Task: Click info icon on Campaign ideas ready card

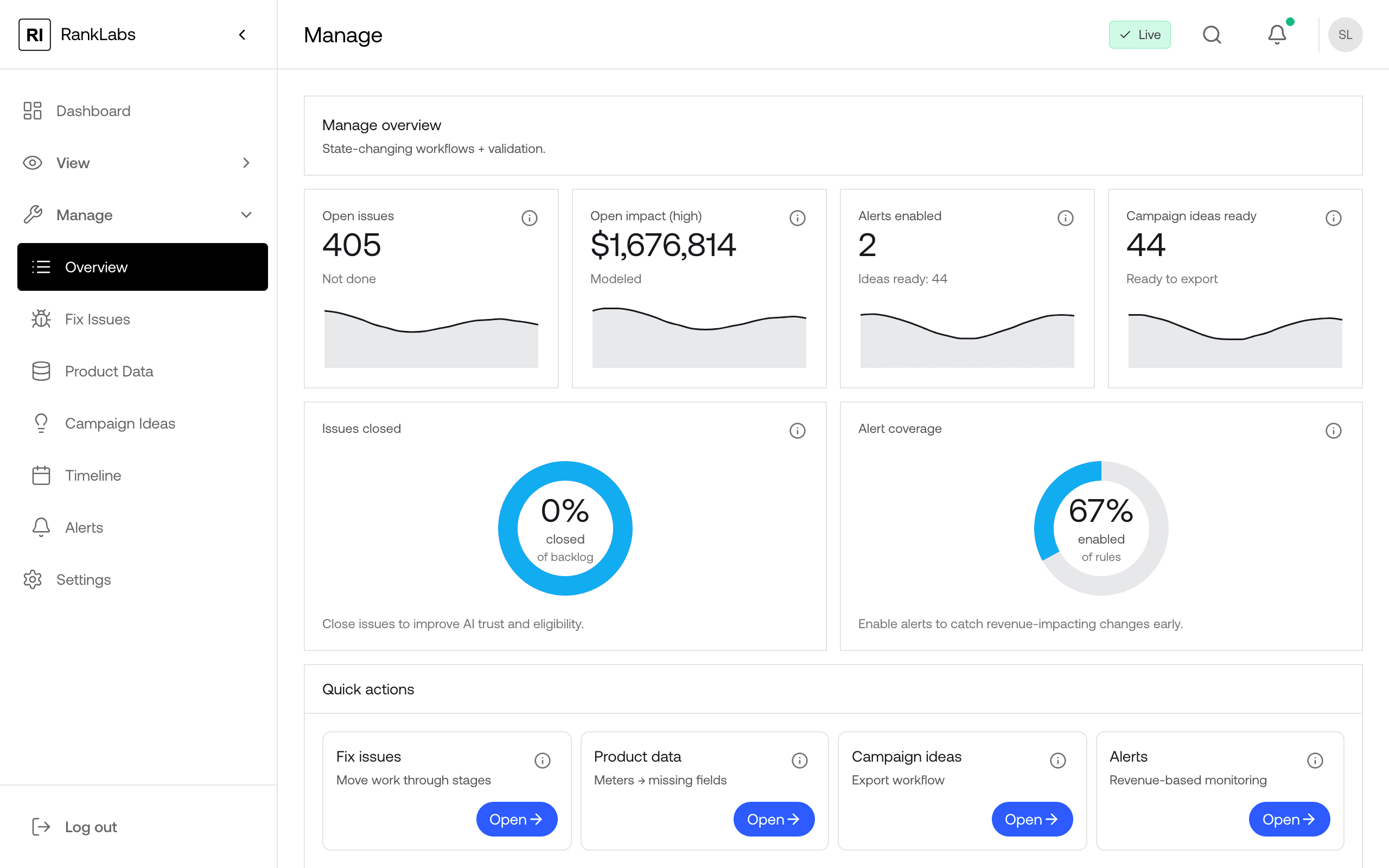Action: [x=1333, y=218]
